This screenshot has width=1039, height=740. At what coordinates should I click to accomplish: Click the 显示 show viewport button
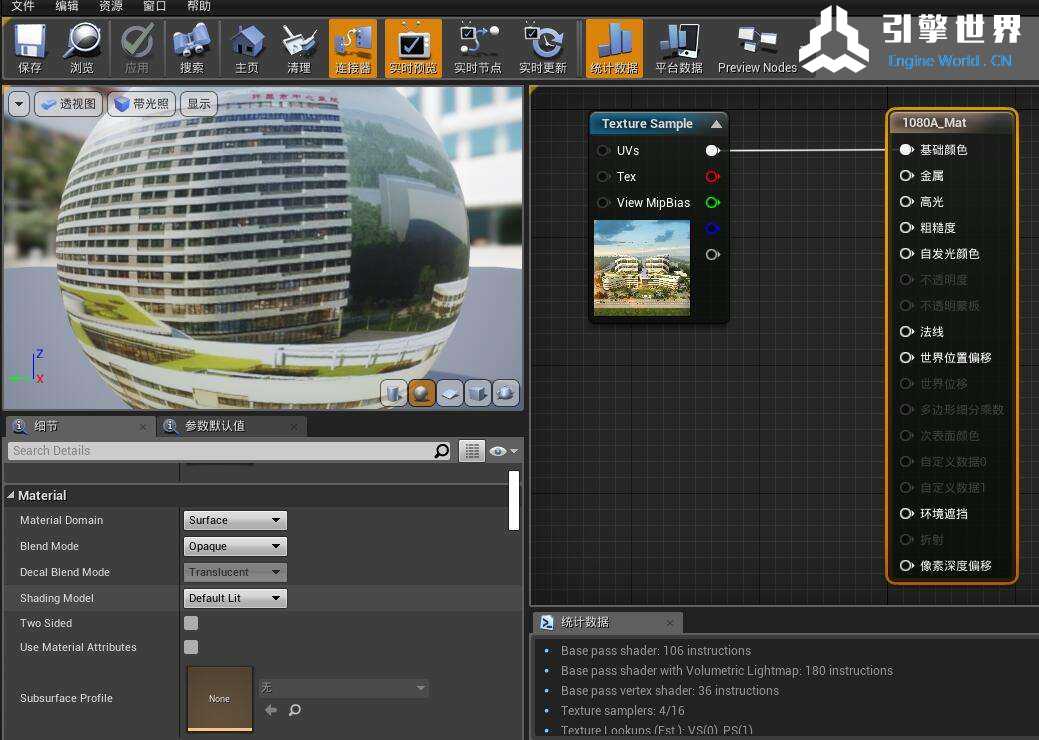[199, 104]
